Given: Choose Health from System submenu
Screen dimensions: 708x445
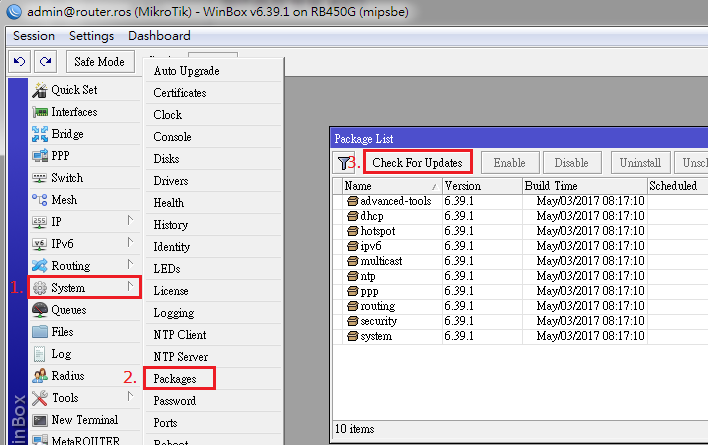Looking at the screenshot, I should (214, 203).
